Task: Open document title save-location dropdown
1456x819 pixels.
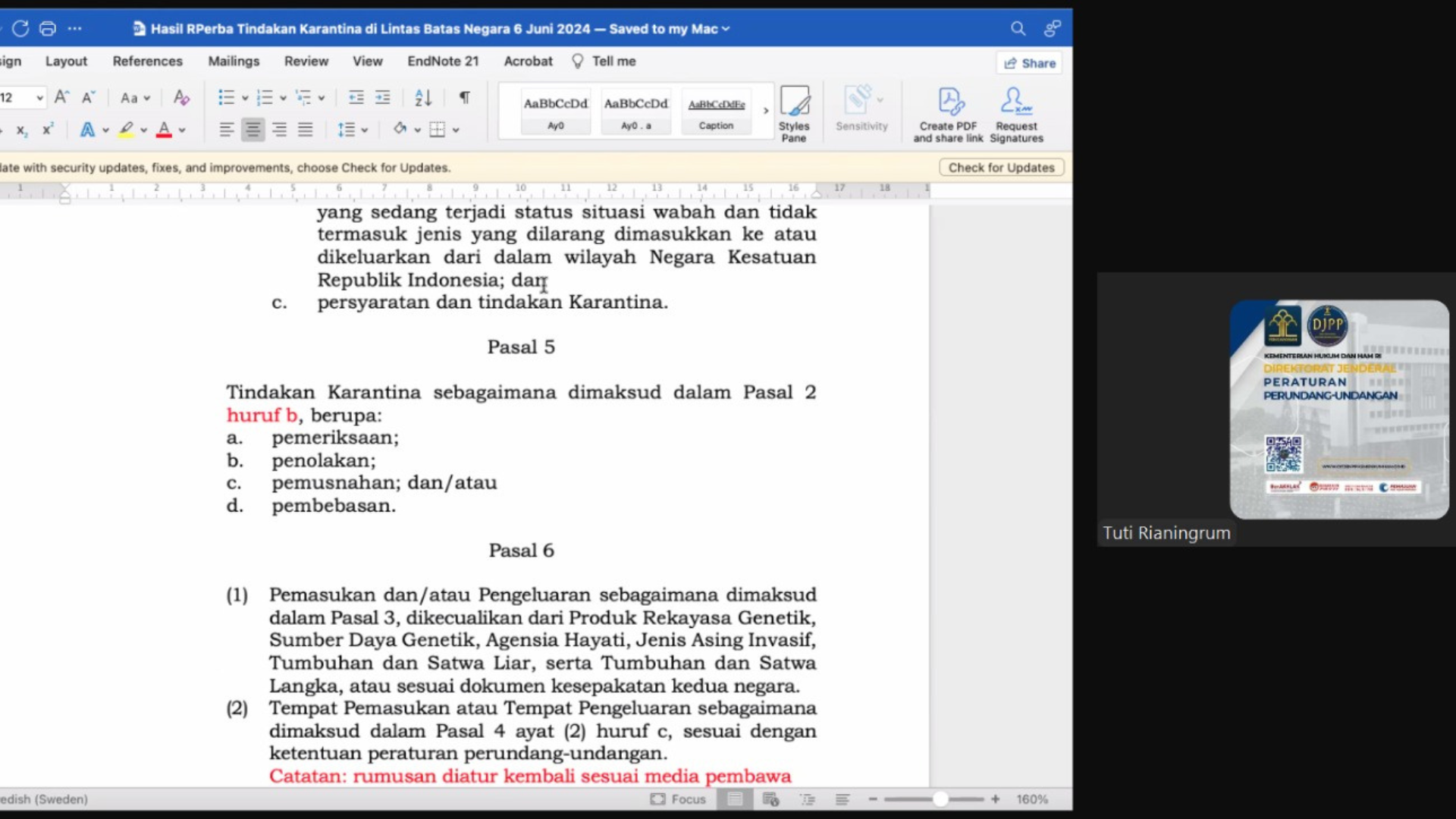Action: point(726,29)
